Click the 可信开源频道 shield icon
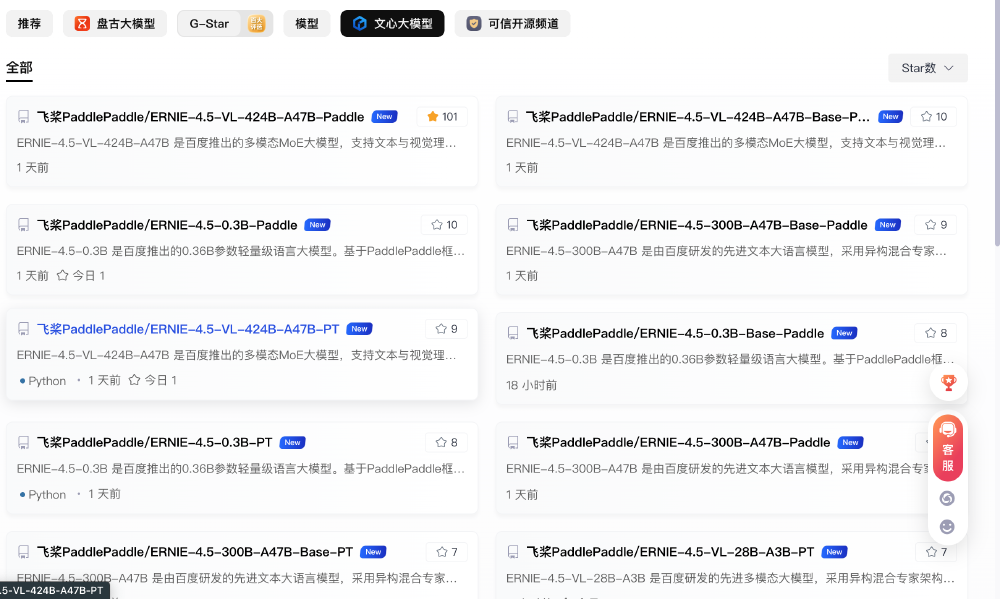Screen dimensions: 1000x599 click(473, 23)
